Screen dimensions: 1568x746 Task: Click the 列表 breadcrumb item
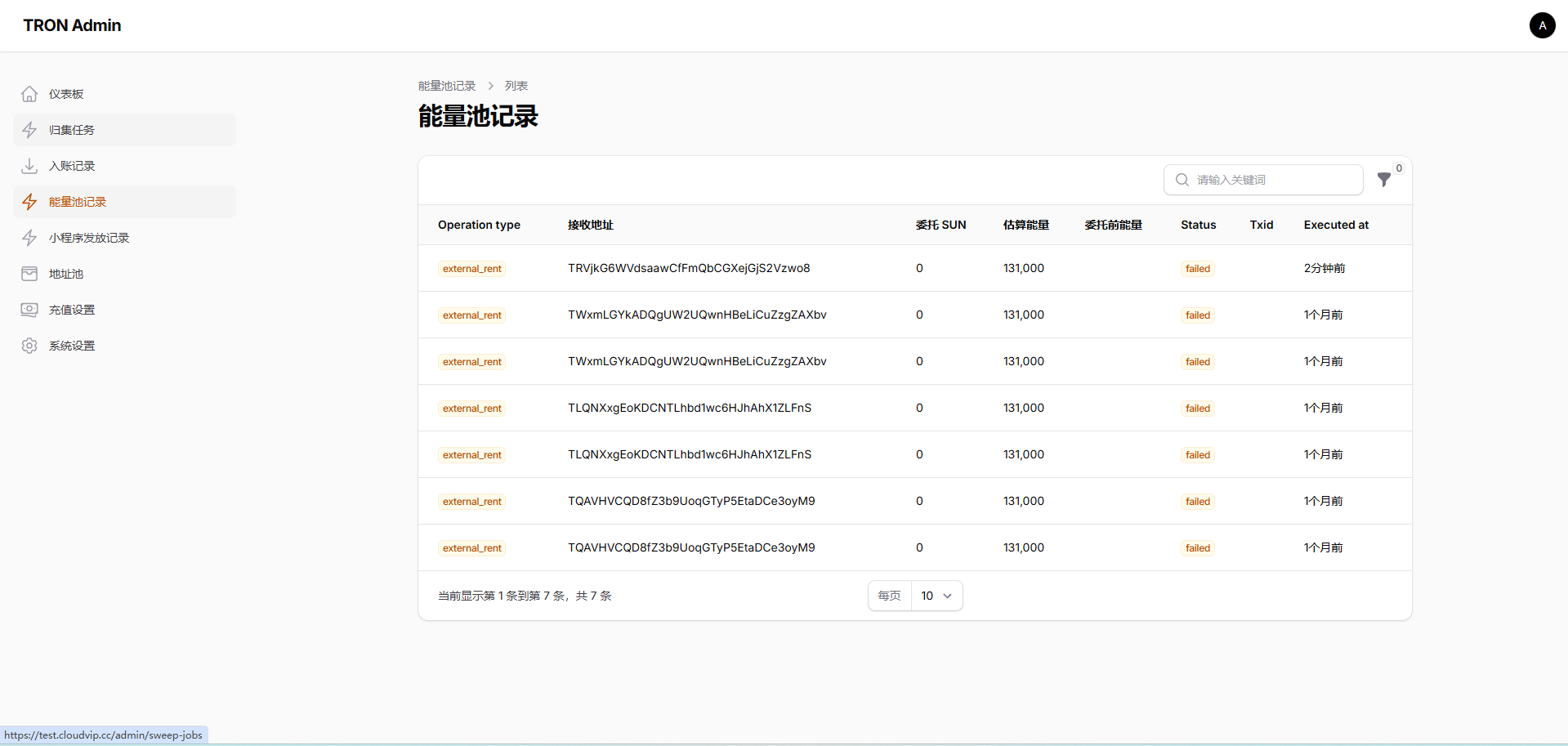tap(516, 86)
